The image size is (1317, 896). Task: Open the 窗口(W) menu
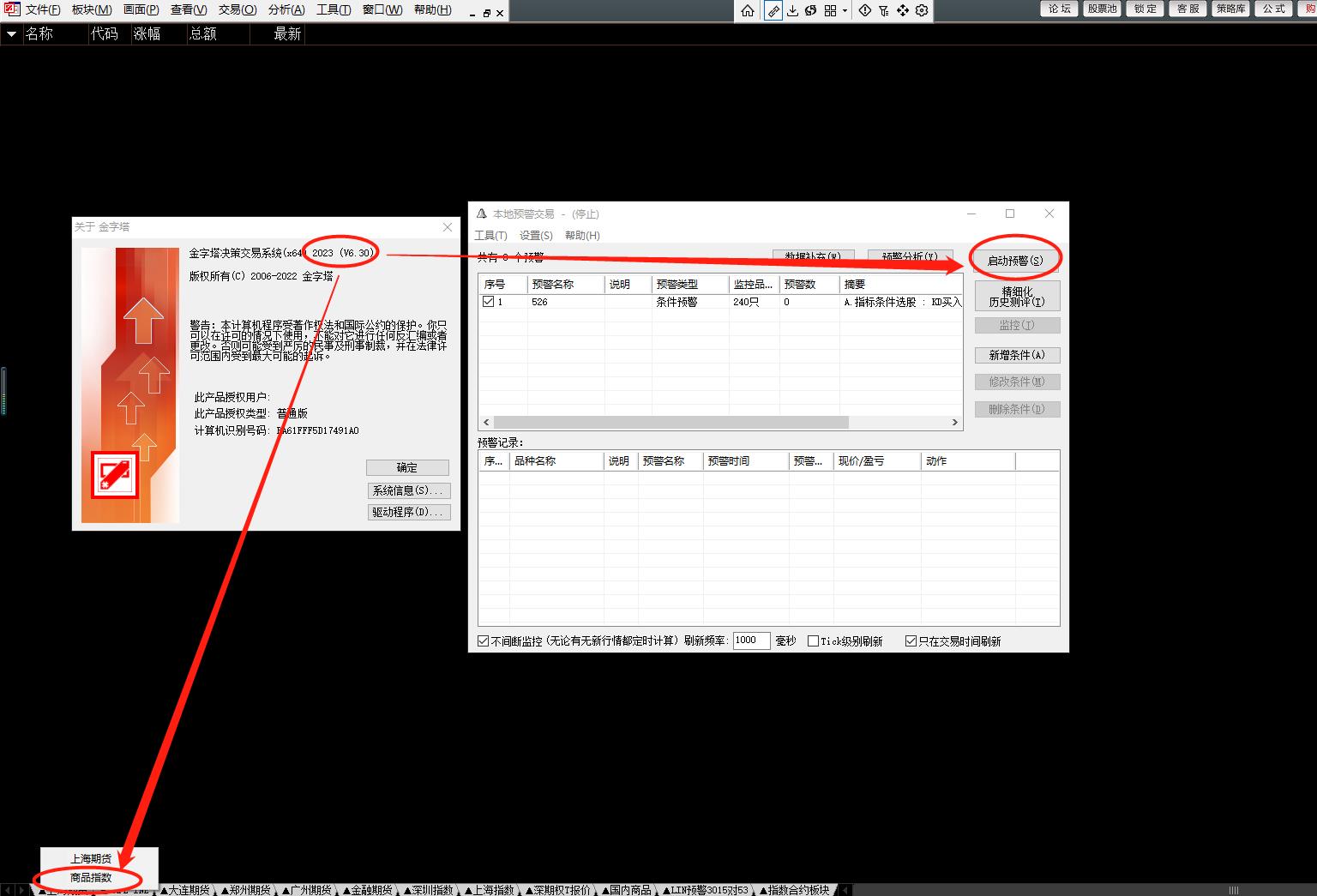(x=382, y=9)
